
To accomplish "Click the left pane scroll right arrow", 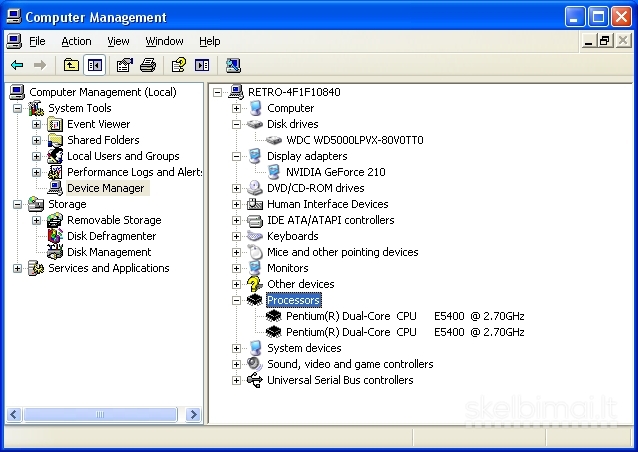I will pyautogui.click(x=194, y=413).
